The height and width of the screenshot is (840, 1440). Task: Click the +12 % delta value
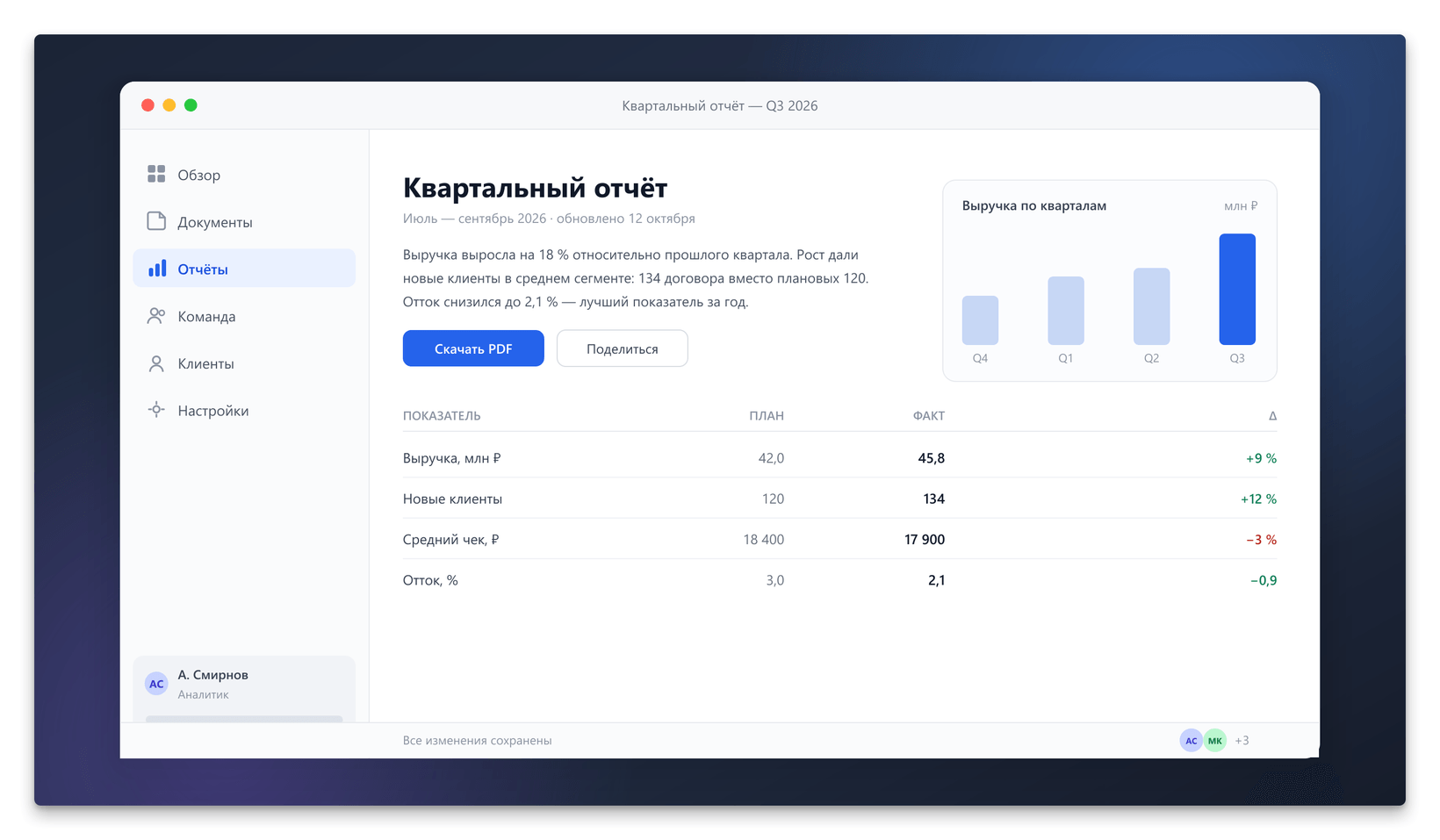[x=1258, y=499]
